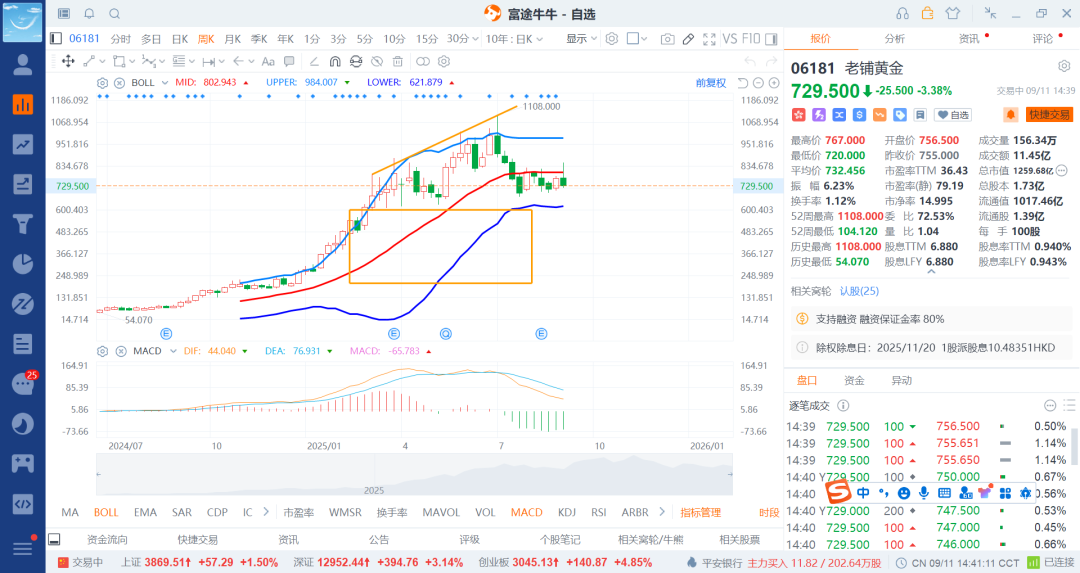This screenshot has width=1080, height=573.
Task: Open 指标管理 indicator management
Action: pos(700,512)
